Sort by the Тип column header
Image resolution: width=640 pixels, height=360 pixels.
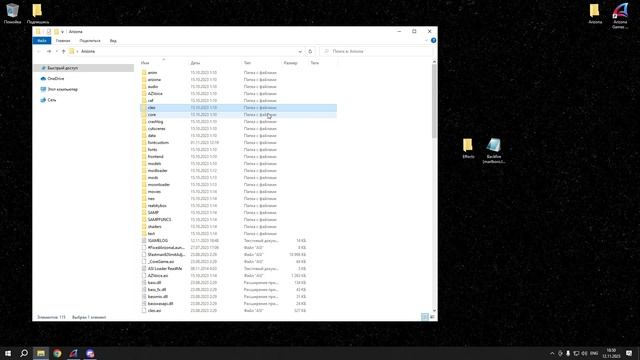pos(247,63)
